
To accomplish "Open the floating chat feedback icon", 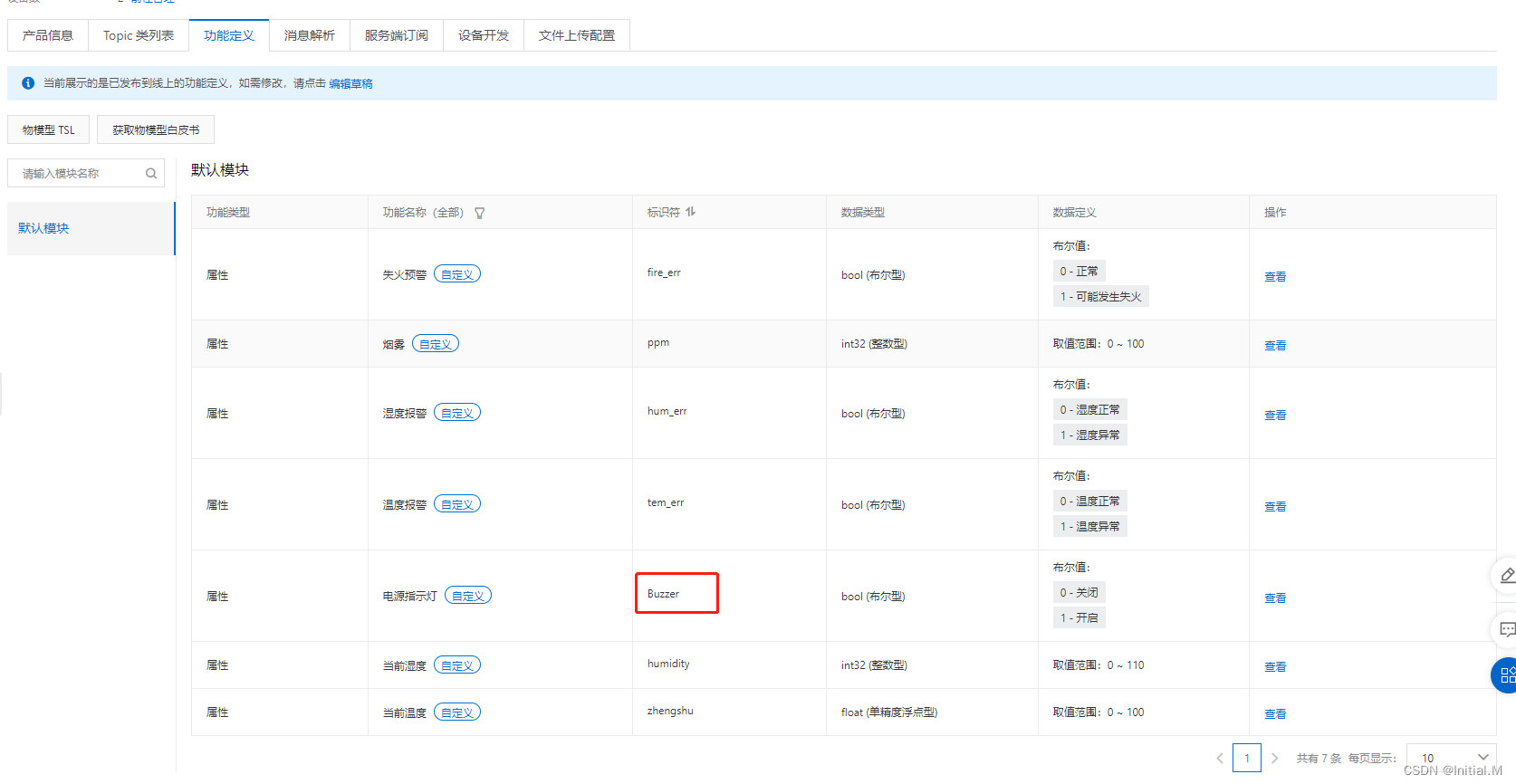I will (x=1507, y=629).
